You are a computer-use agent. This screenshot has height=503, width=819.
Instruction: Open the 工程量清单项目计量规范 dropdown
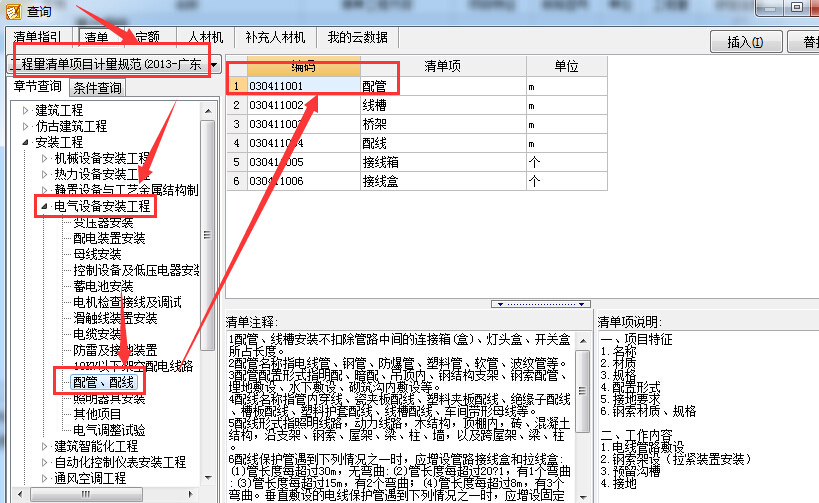point(214,65)
